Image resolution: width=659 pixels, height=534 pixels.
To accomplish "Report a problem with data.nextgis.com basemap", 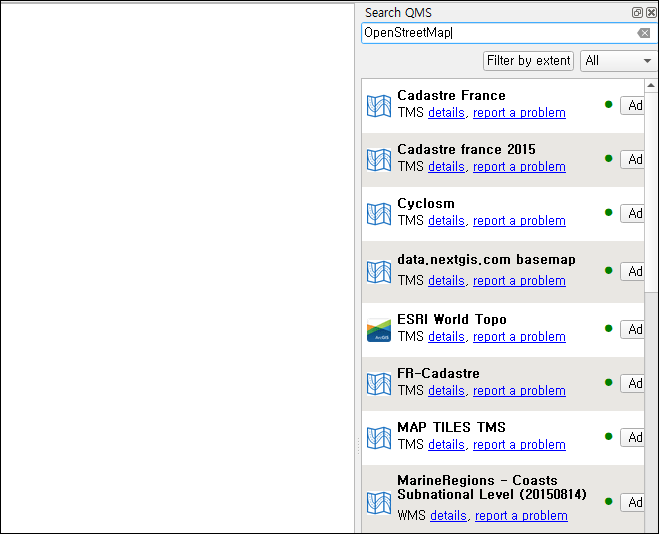I will tap(519, 281).
